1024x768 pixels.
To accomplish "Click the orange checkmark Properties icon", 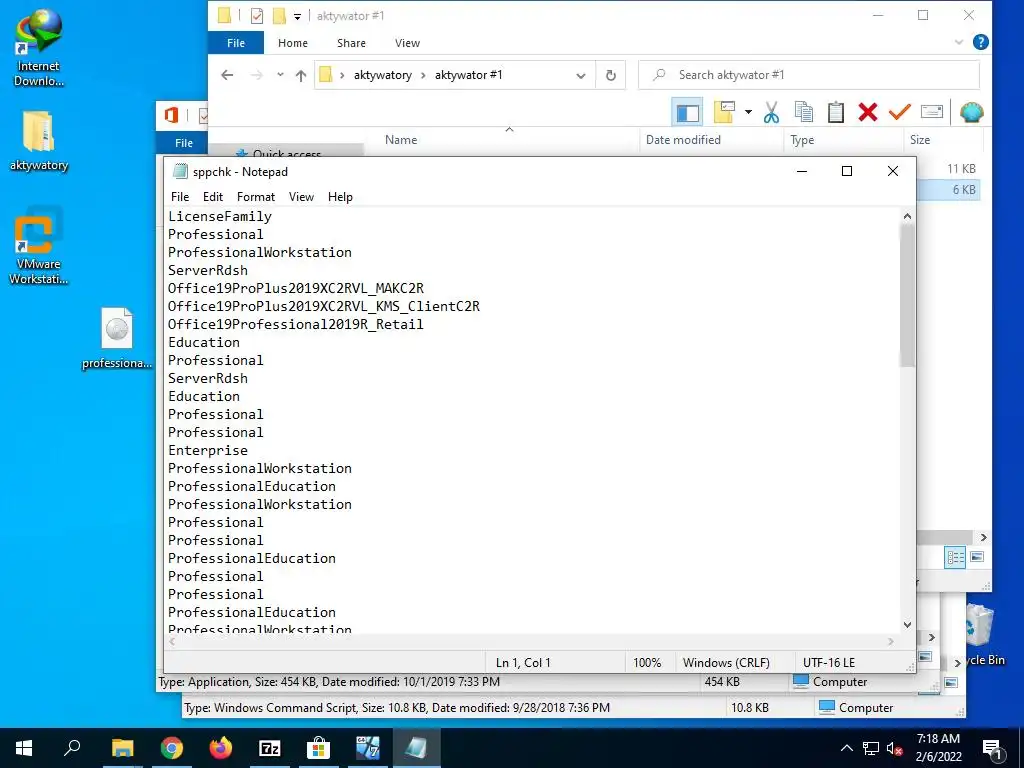I will click(899, 112).
